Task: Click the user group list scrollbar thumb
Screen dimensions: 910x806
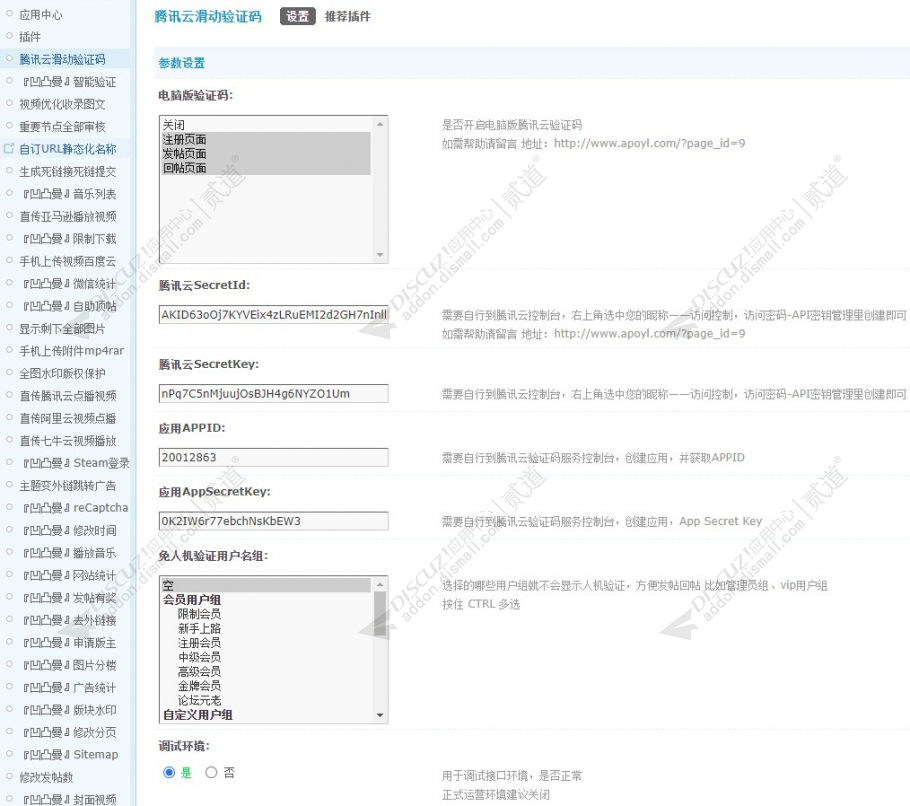Action: 380,613
